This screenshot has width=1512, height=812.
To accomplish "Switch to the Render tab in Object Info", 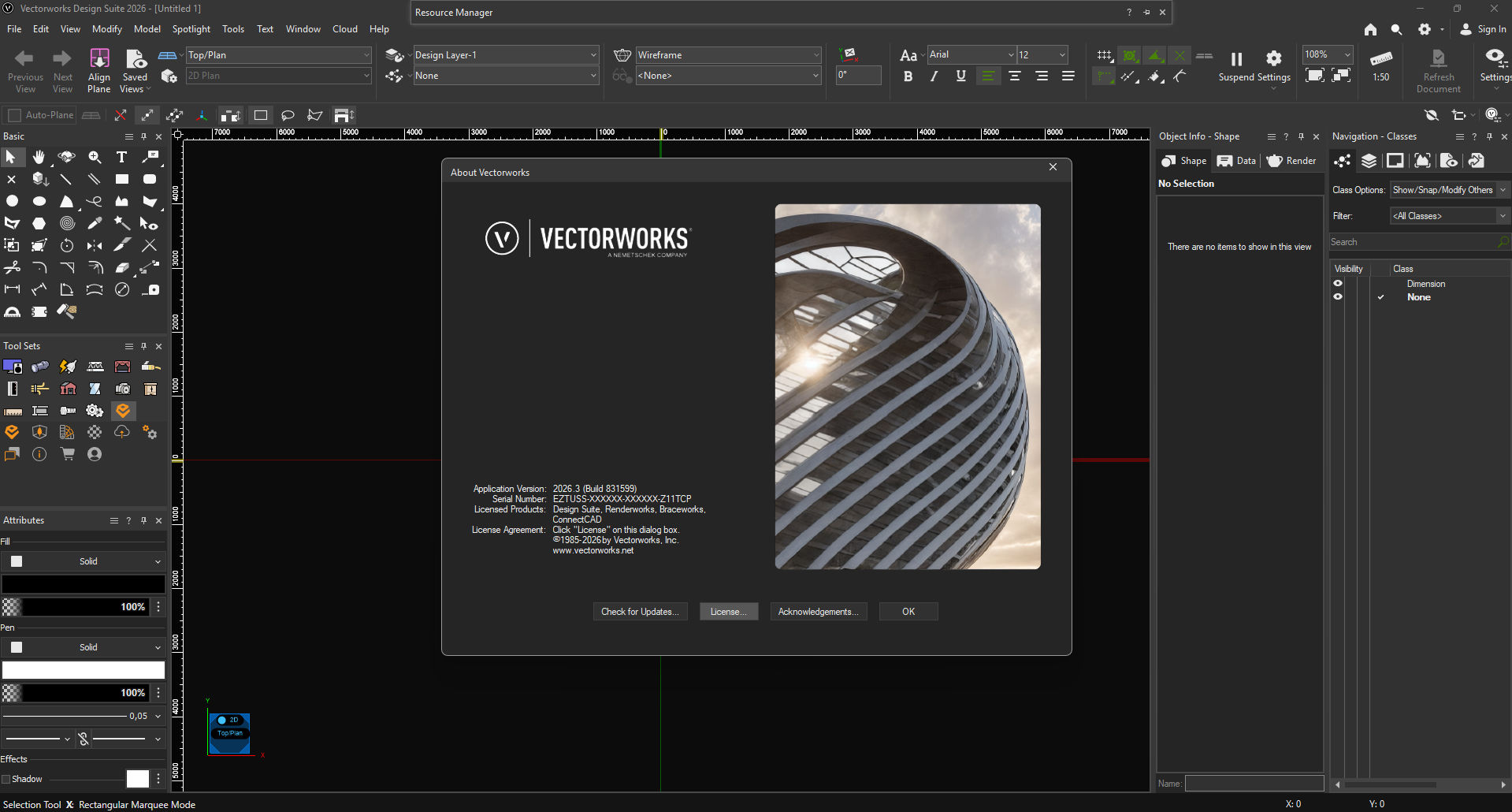I will pos(1292,161).
